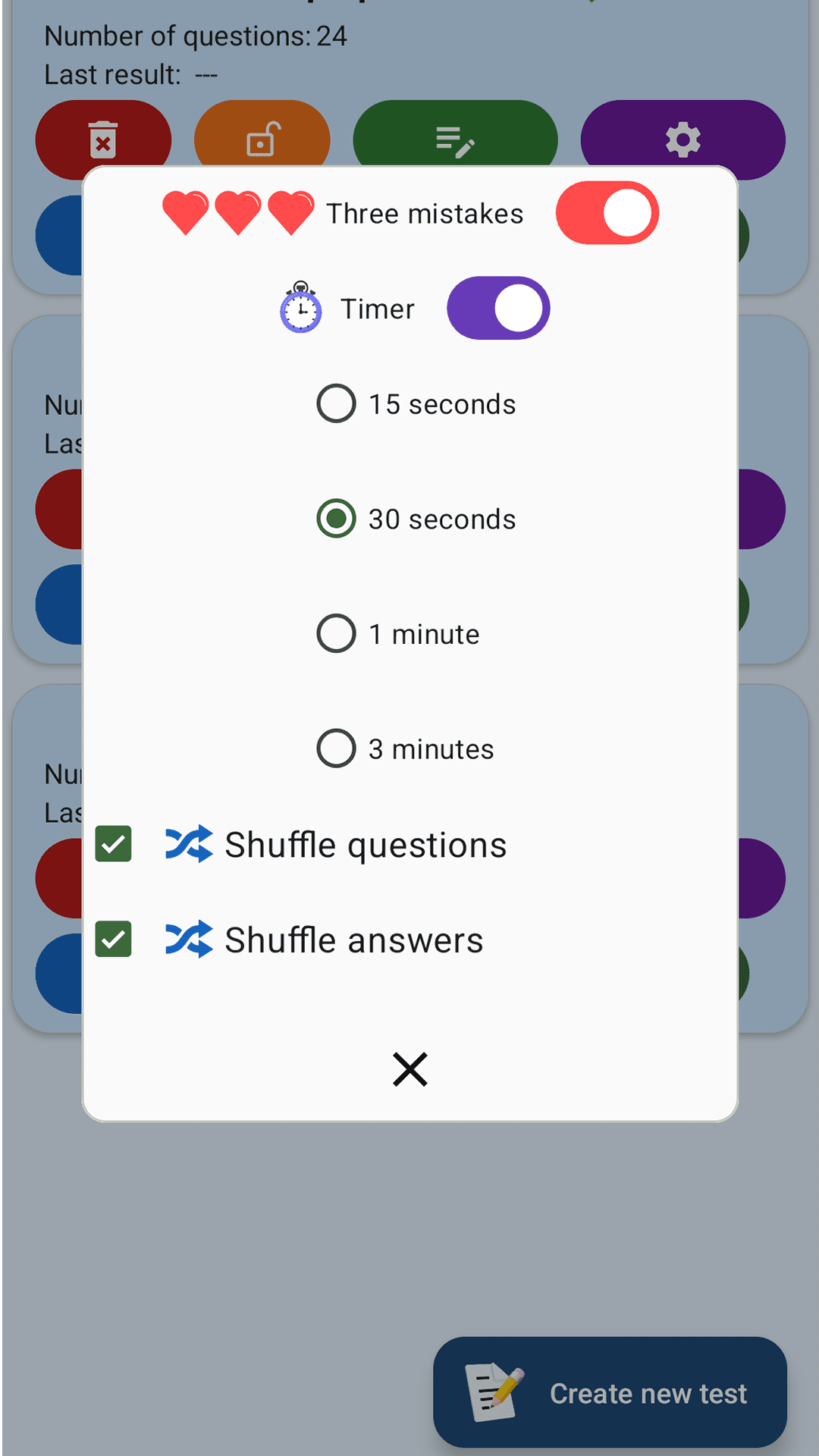Uncheck the Shuffle questions checkbox
Screen dimensions: 819x1456
coord(114,844)
